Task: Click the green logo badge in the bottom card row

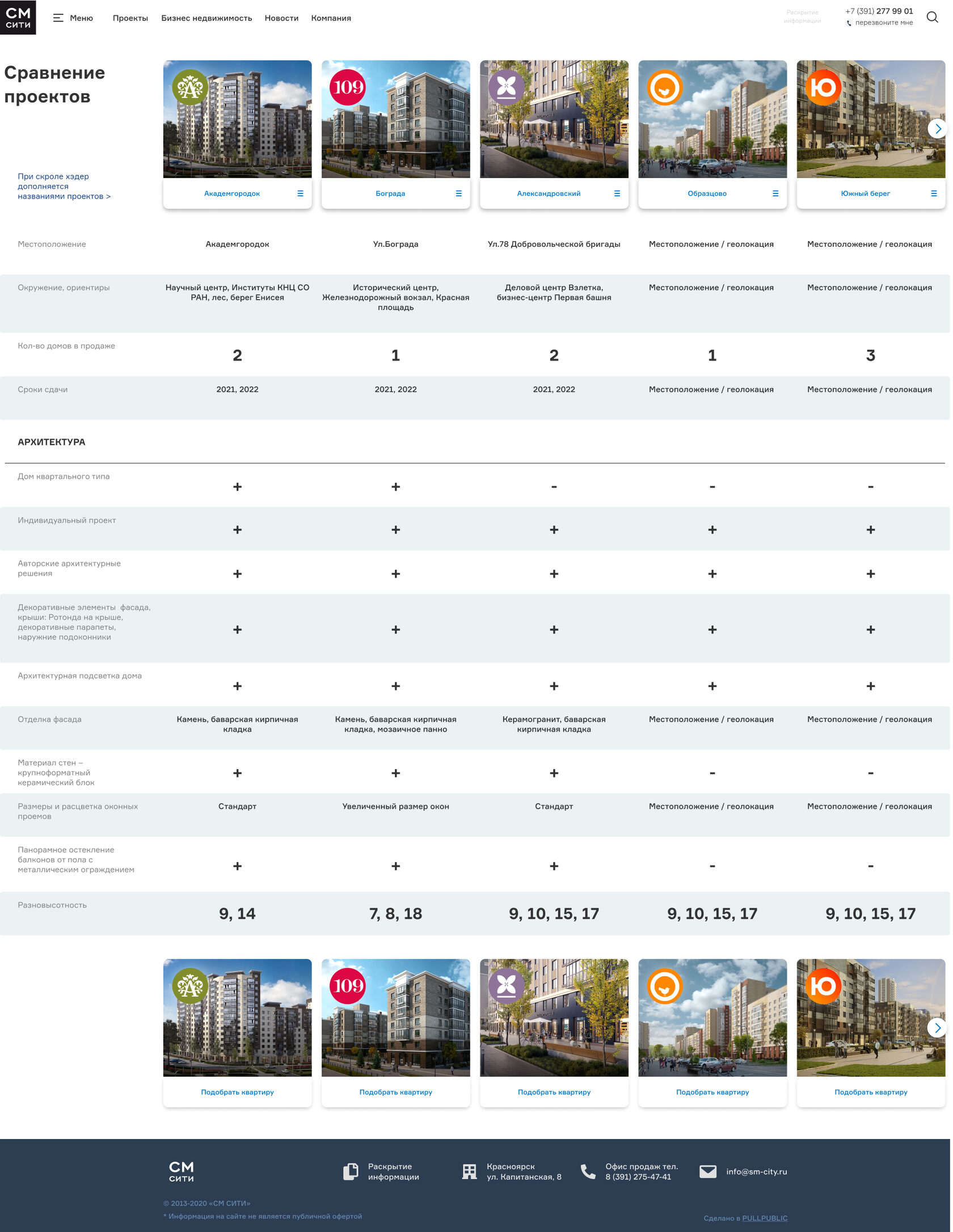Action: 190,986
